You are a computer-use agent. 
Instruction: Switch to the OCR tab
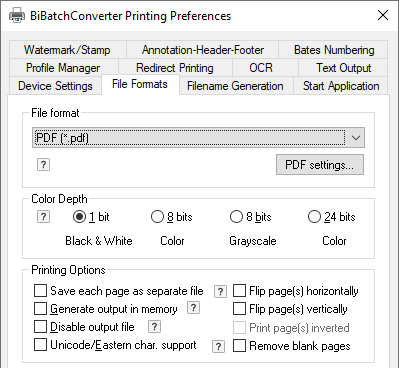(x=261, y=68)
